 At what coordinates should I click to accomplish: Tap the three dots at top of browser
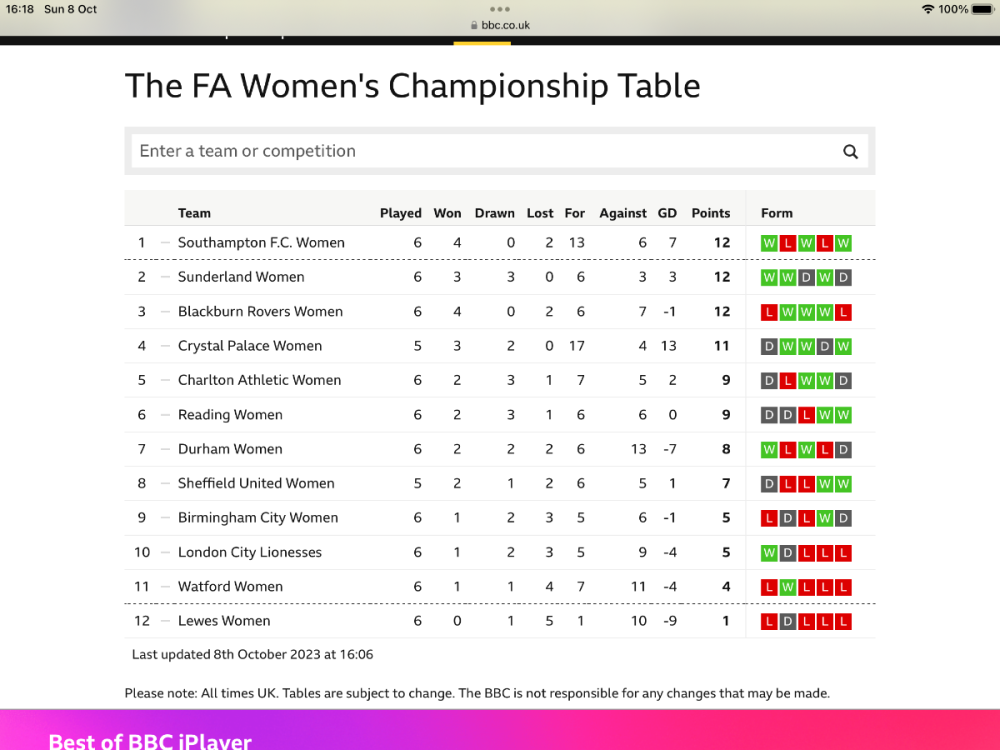click(500, 9)
